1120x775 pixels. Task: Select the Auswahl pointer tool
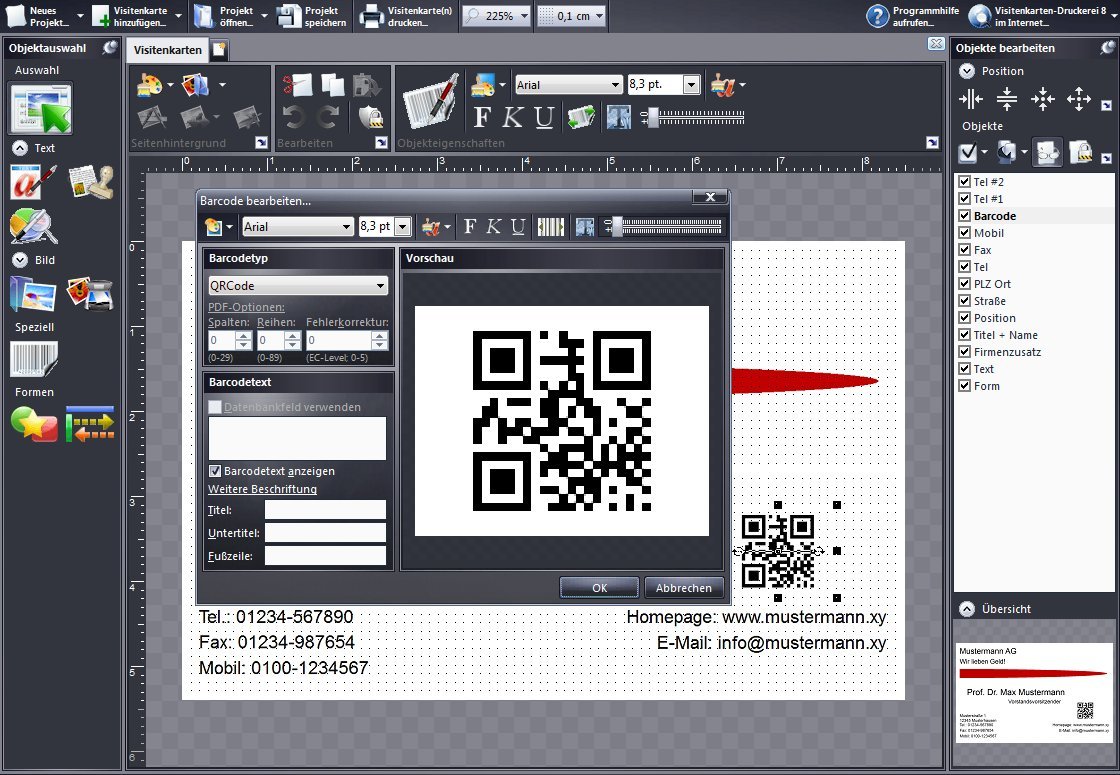[x=41, y=109]
